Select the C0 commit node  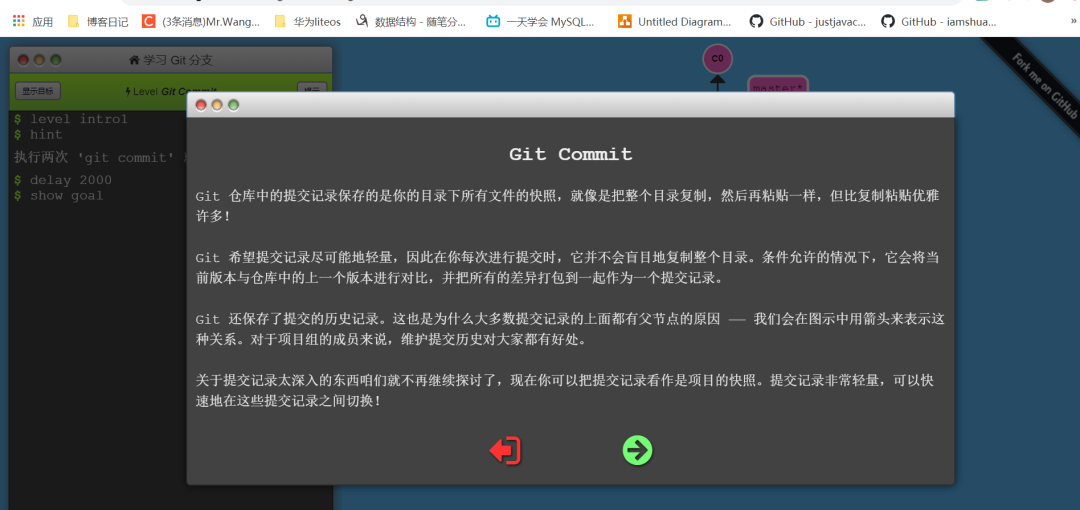pos(717,59)
